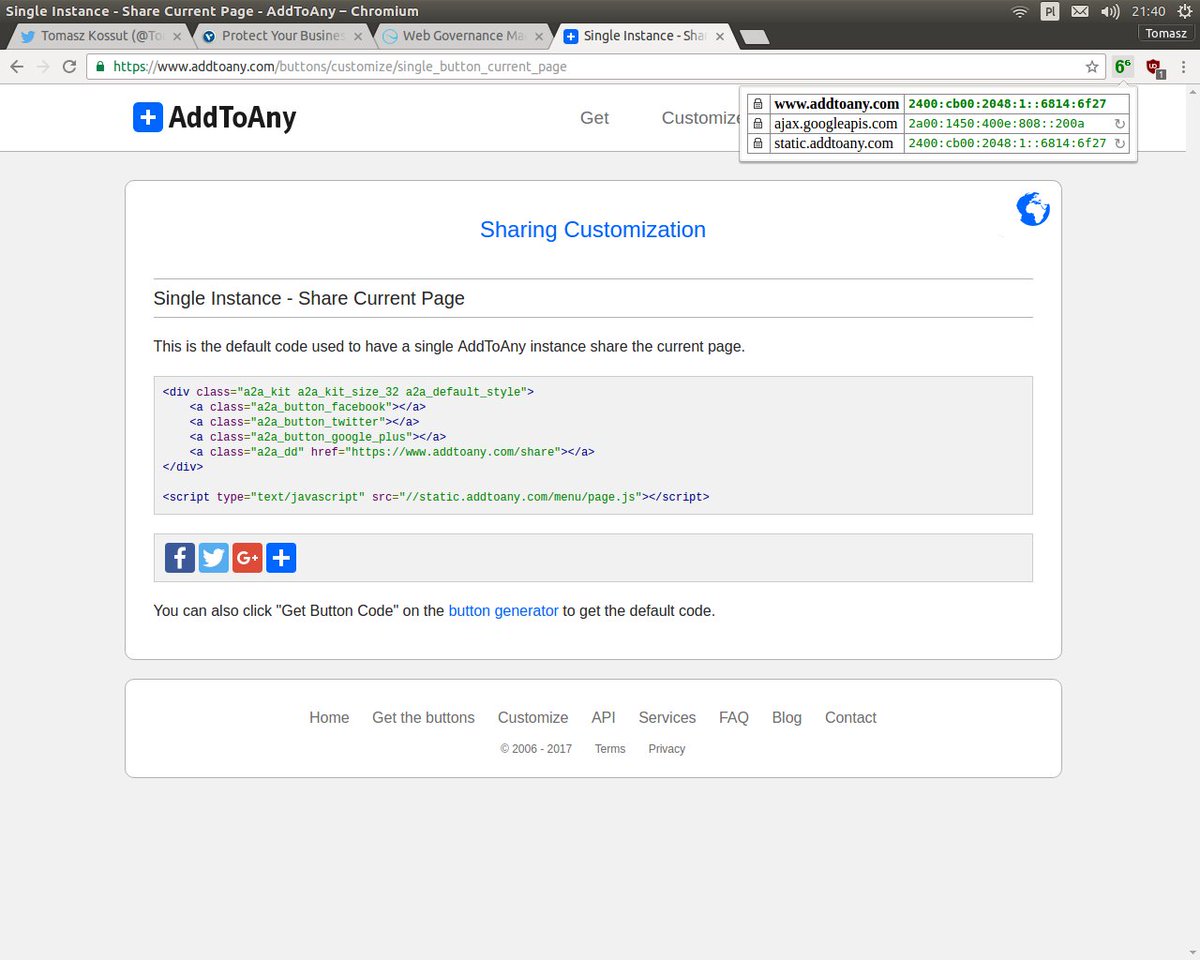Select the Single Instance AddToAny tab

point(644,36)
